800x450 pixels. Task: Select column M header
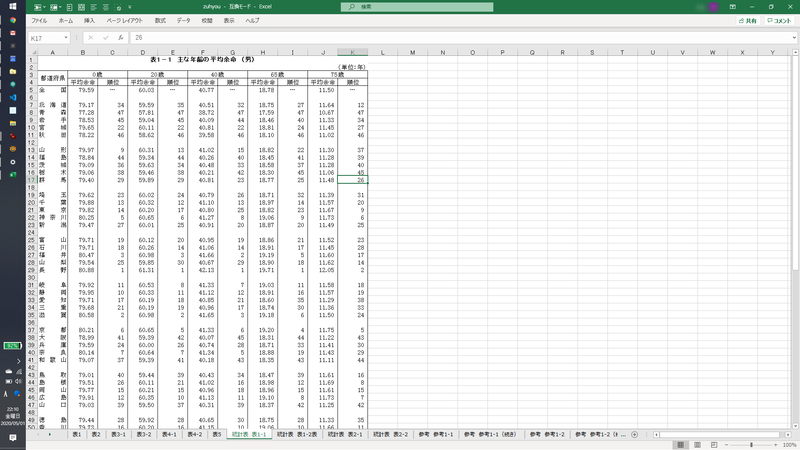[412, 52]
